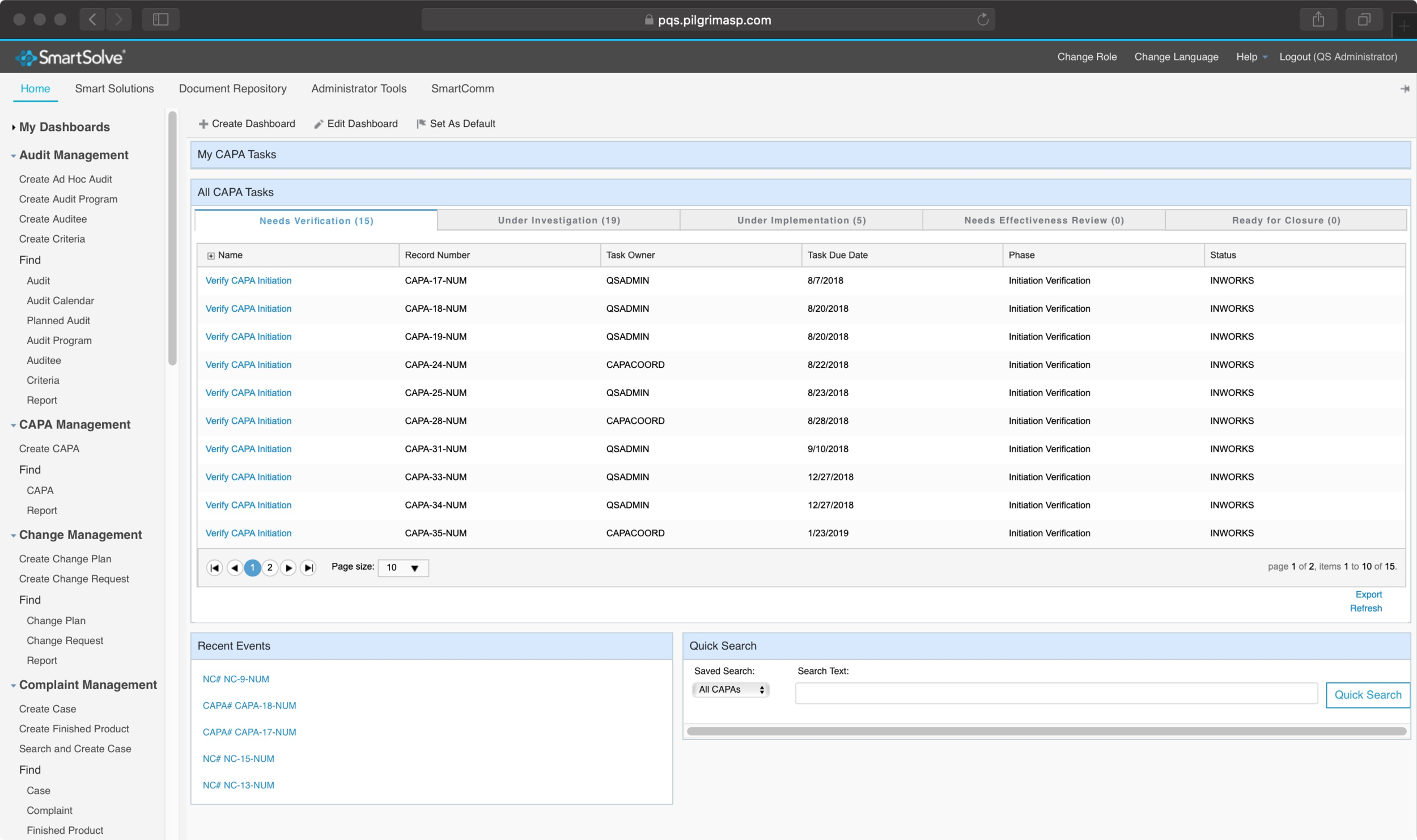Open the Help dropdown menu
Image resolution: width=1417 pixels, height=840 pixels.
click(1251, 57)
